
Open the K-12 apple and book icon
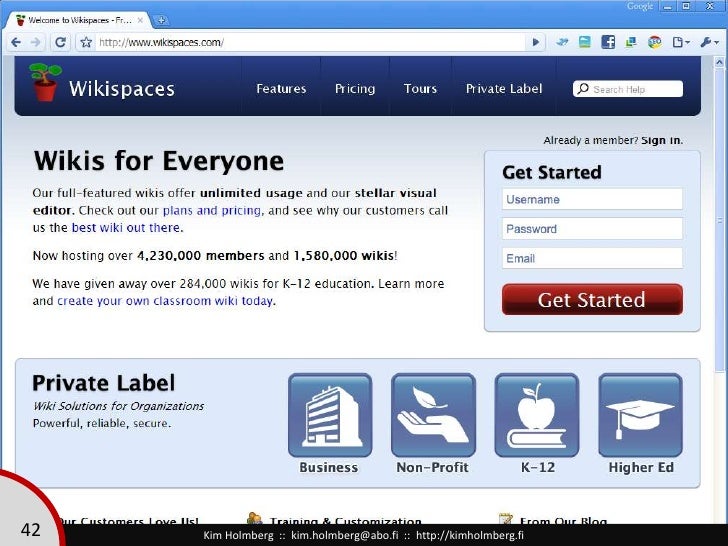coord(537,415)
